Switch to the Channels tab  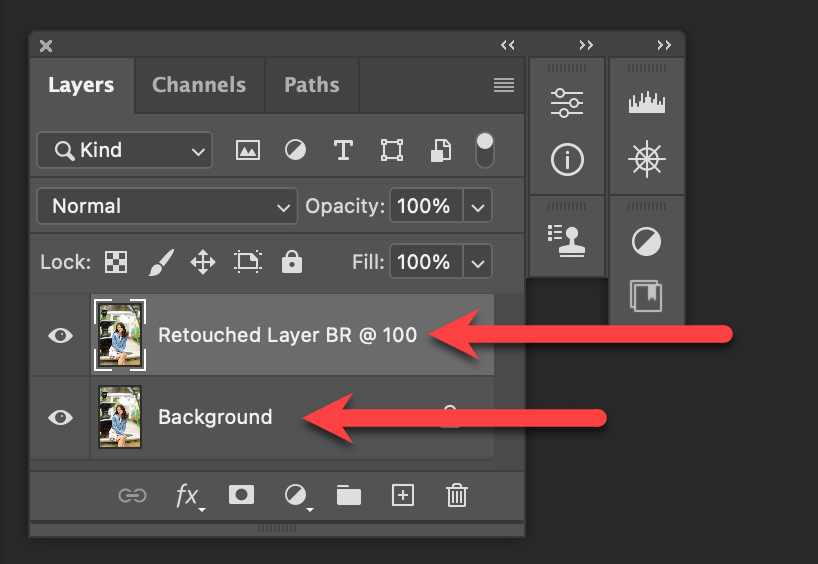198,85
